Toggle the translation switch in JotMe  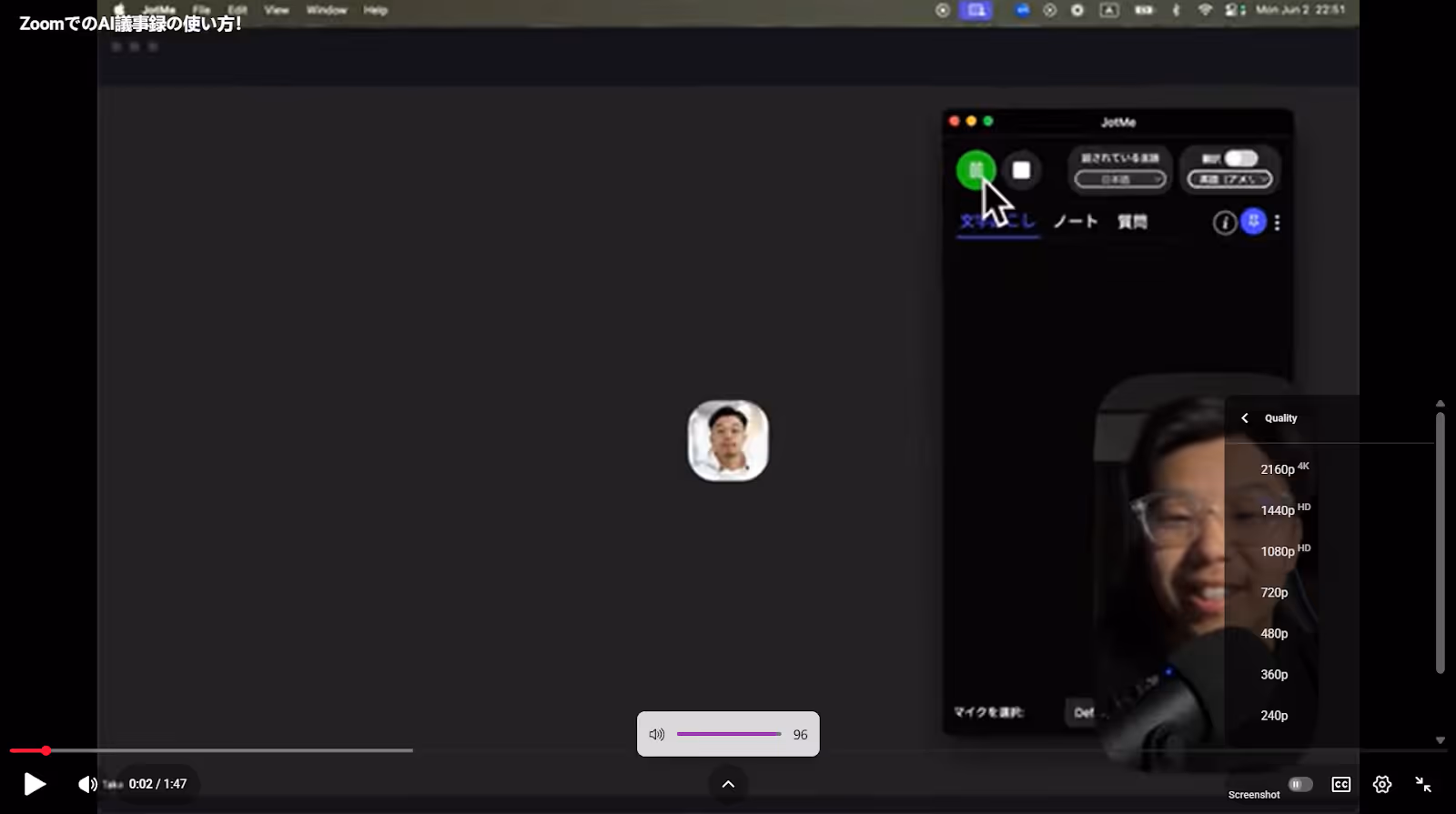click(1240, 158)
